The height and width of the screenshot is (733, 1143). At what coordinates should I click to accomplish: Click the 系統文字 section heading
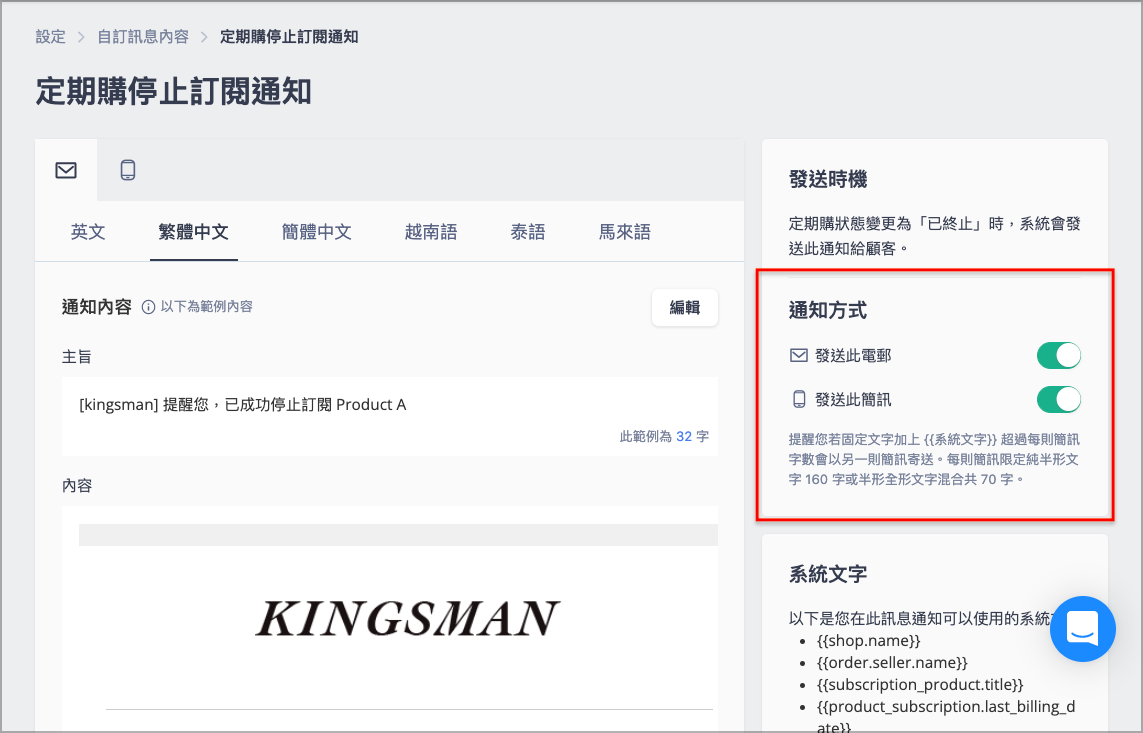[828, 574]
